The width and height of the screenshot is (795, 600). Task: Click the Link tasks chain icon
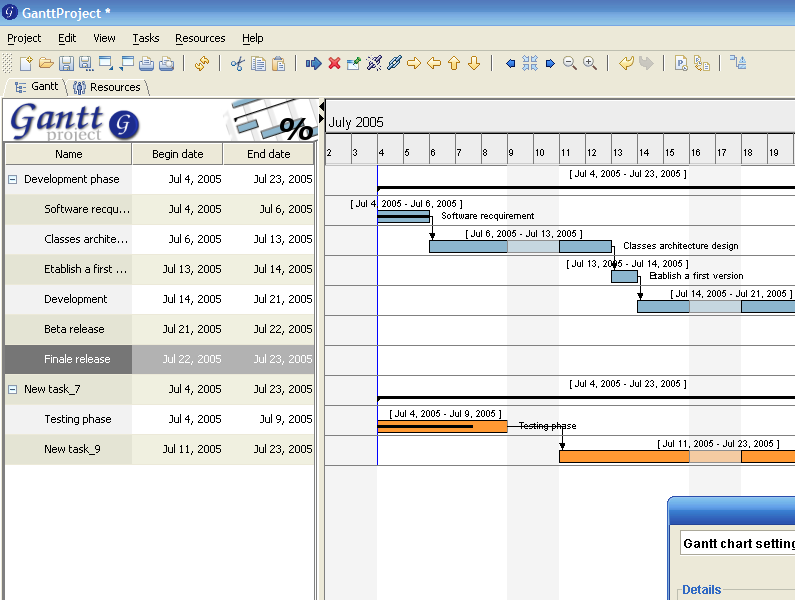(x=394, y=63)
